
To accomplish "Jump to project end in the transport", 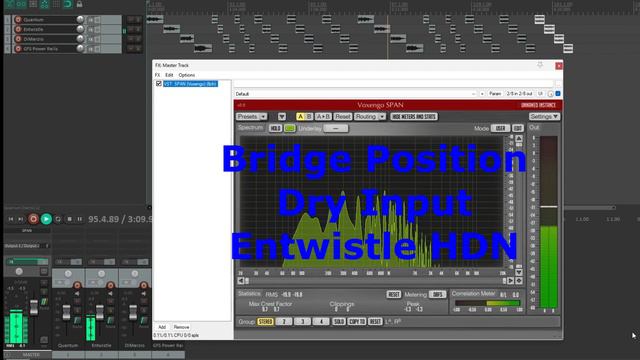I will [20, 219].
